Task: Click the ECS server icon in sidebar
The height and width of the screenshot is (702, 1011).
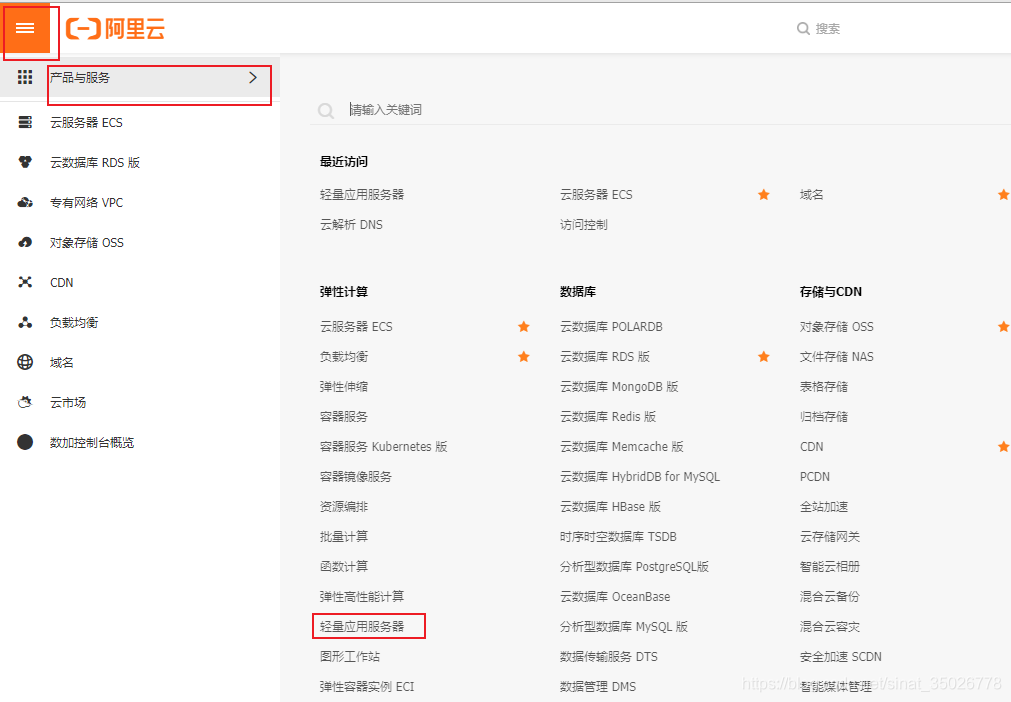Action: [25, 122]
